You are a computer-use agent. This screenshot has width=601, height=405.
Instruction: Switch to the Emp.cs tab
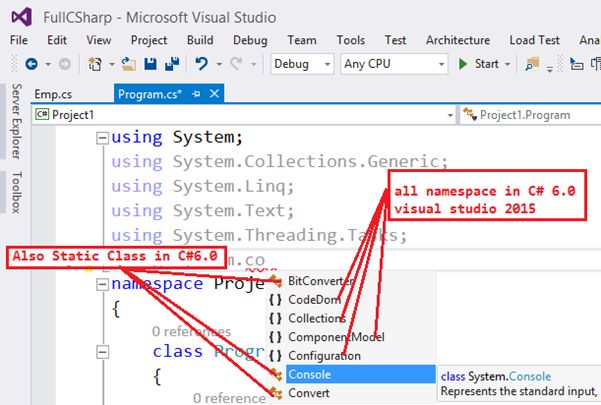(53, 94)
